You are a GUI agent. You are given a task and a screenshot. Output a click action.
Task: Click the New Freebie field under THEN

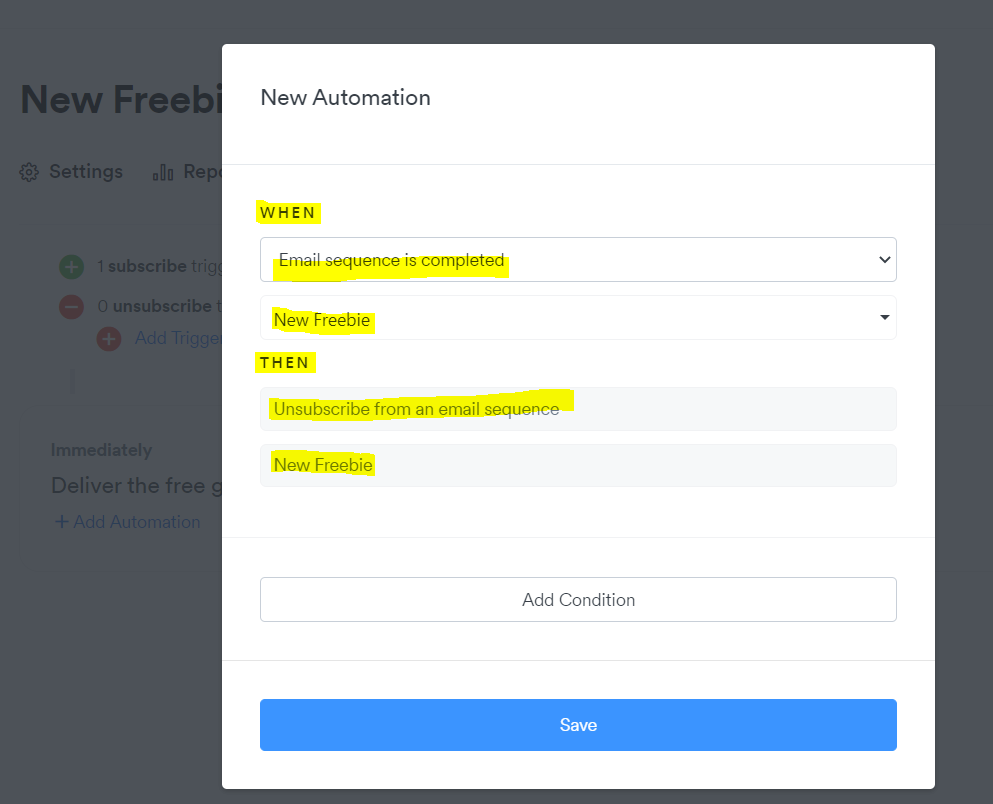pyautogui.click(x=578, y=465)
